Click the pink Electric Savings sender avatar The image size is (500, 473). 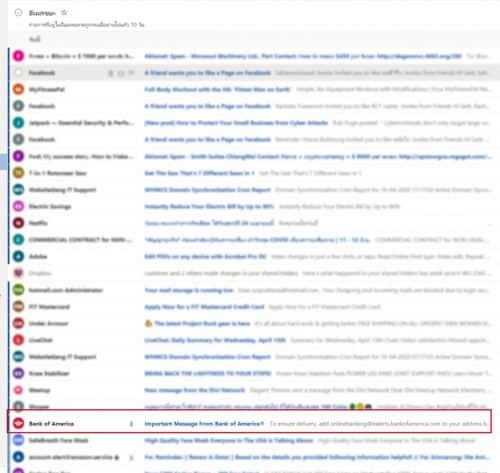19,206
